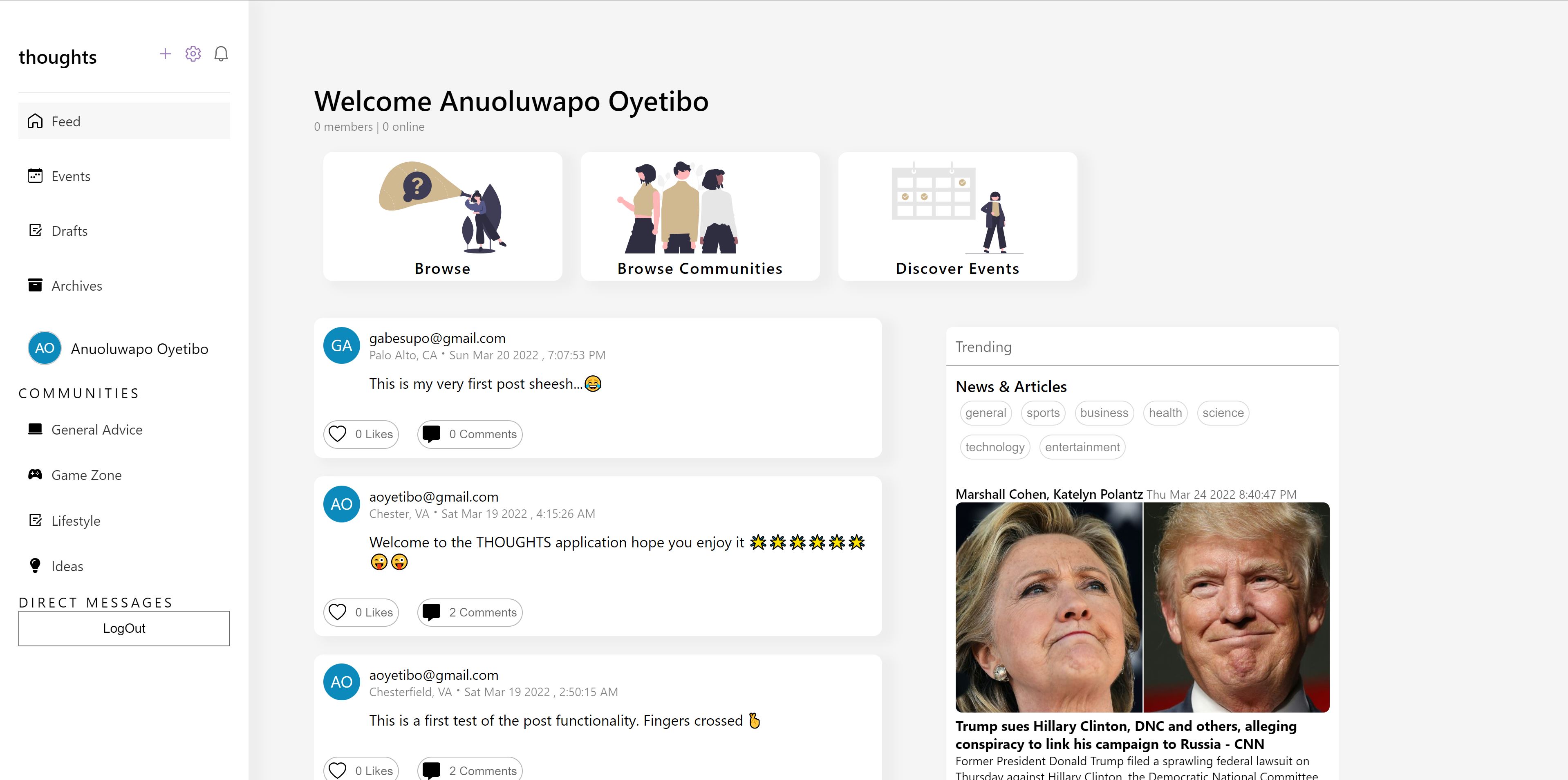
Task: Filter news by general tag
Action: [986, 413]
